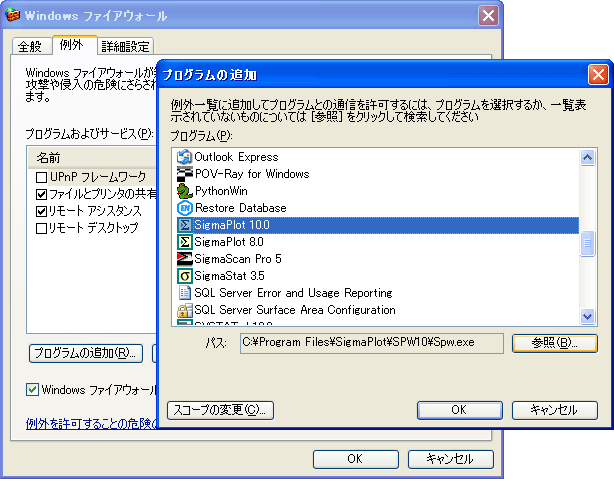The width and height of the screenshot is (614, 479).
Task: Click OK in Windows ファイアウォール window
Action: pyautogui.click(x=356, y=459)
